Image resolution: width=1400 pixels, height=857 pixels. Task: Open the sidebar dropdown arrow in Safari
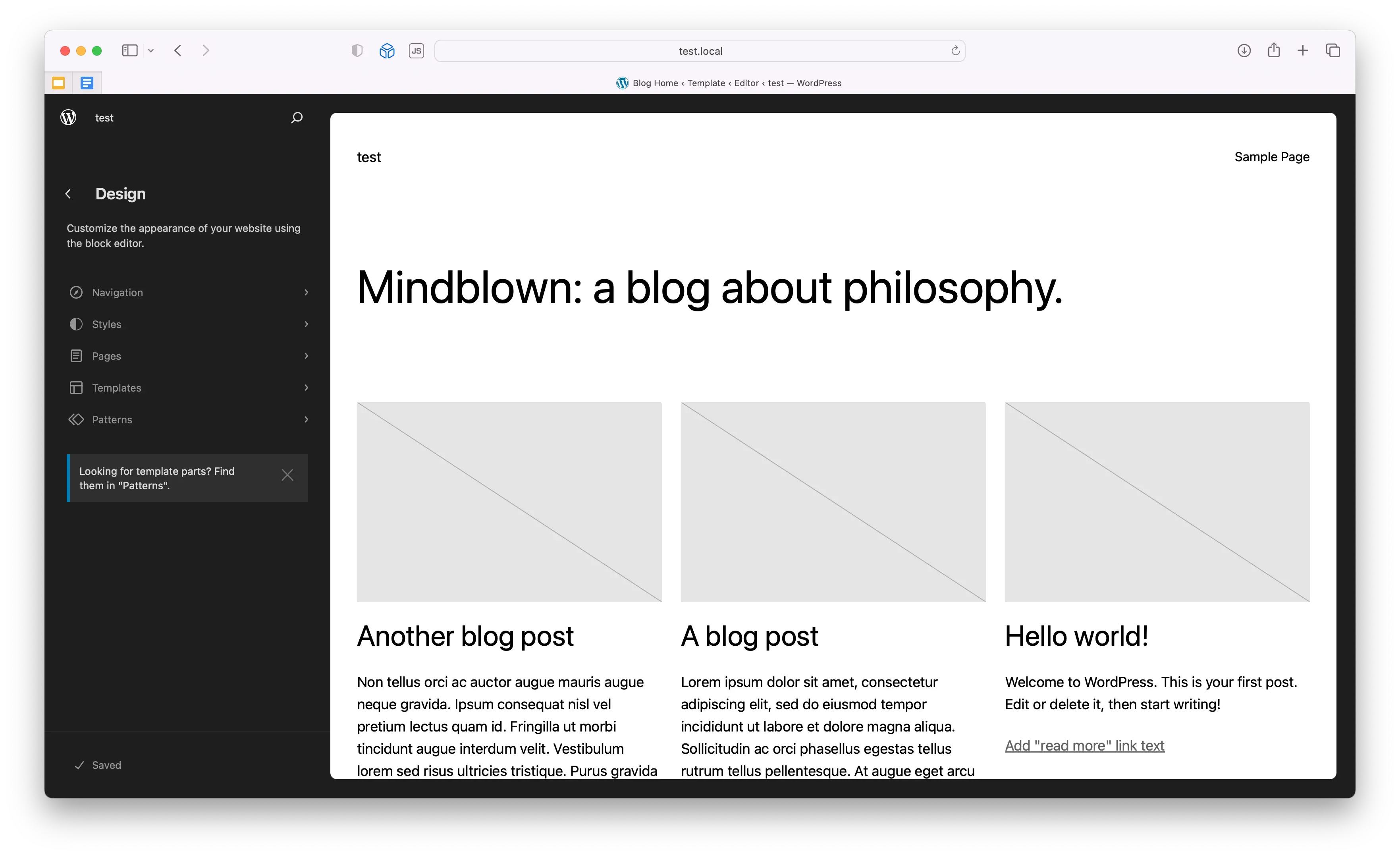coord(151,50)
